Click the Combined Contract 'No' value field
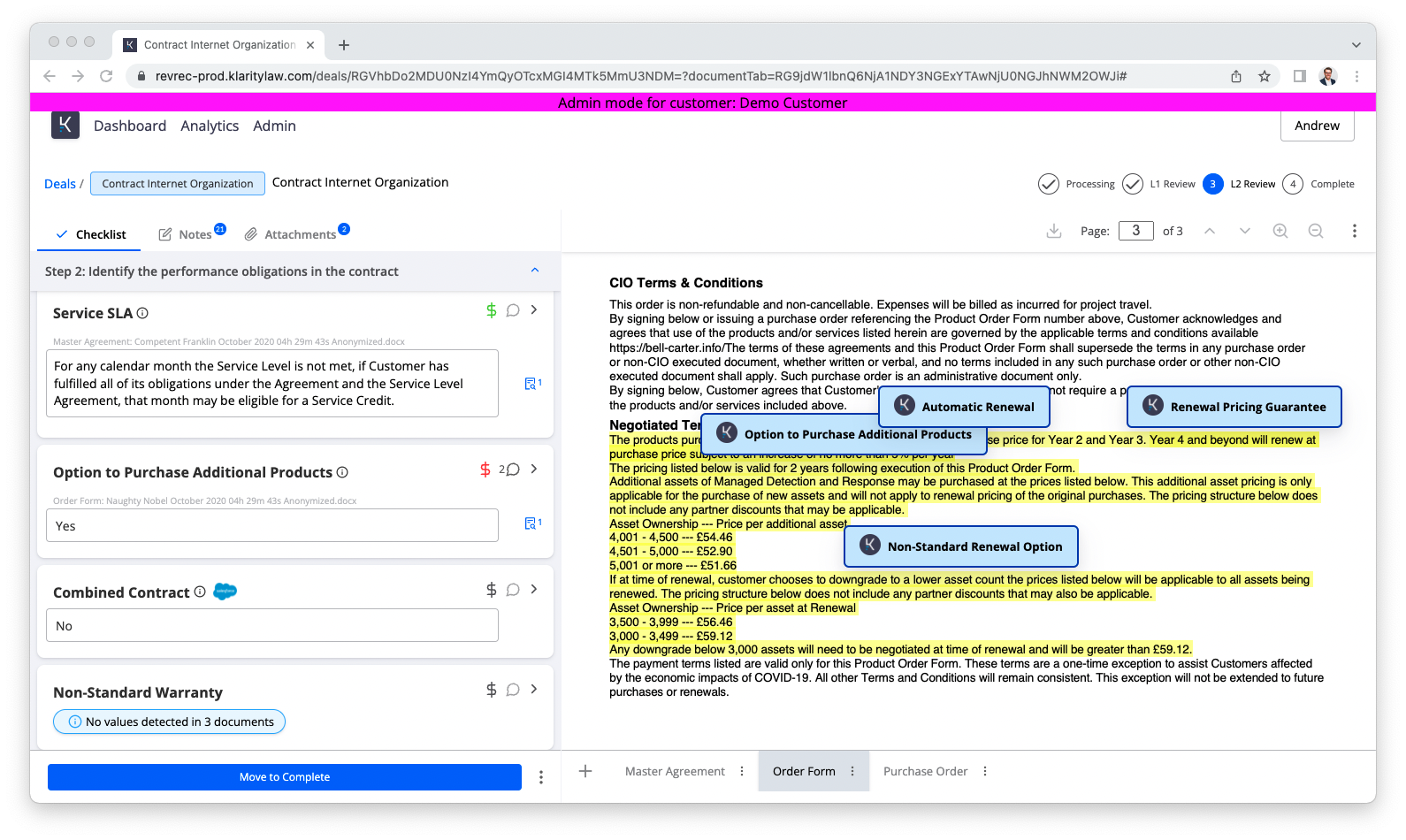This screenshot has width=1406, height=840. [271, 625]
